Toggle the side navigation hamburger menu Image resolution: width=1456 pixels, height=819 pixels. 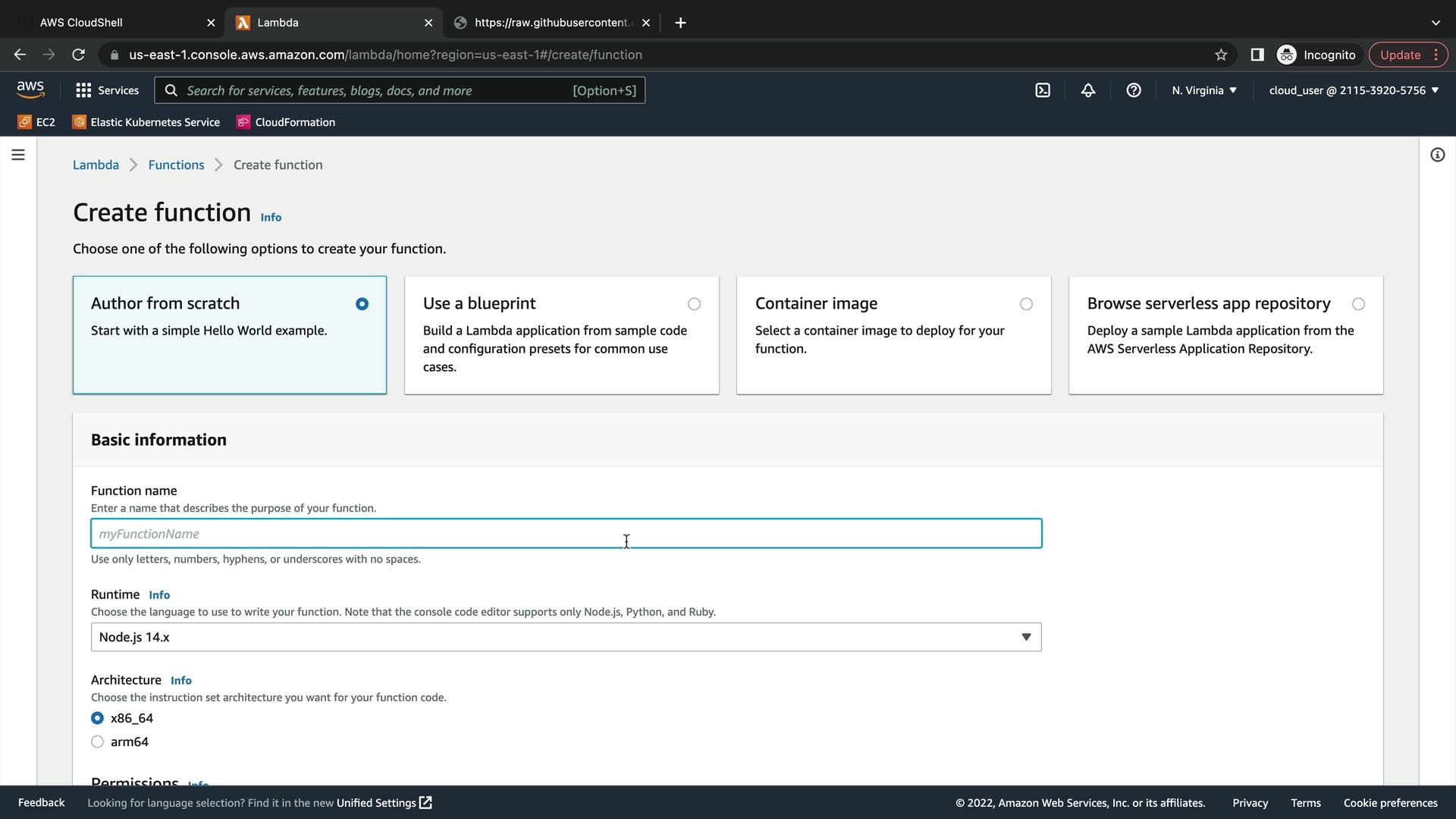[x=18, y=155]
